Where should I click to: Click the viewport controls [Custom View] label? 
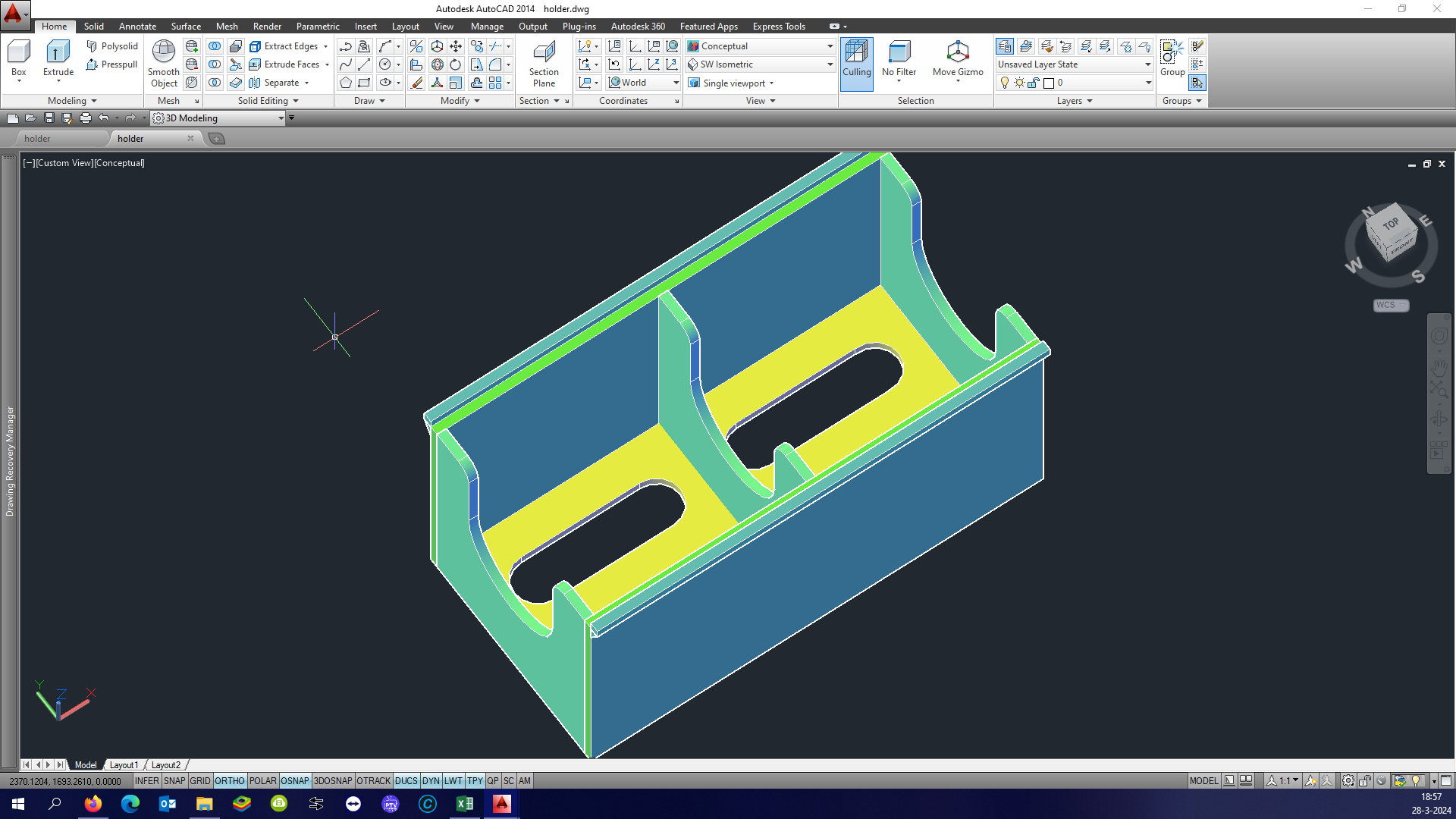tap(64, 163)
